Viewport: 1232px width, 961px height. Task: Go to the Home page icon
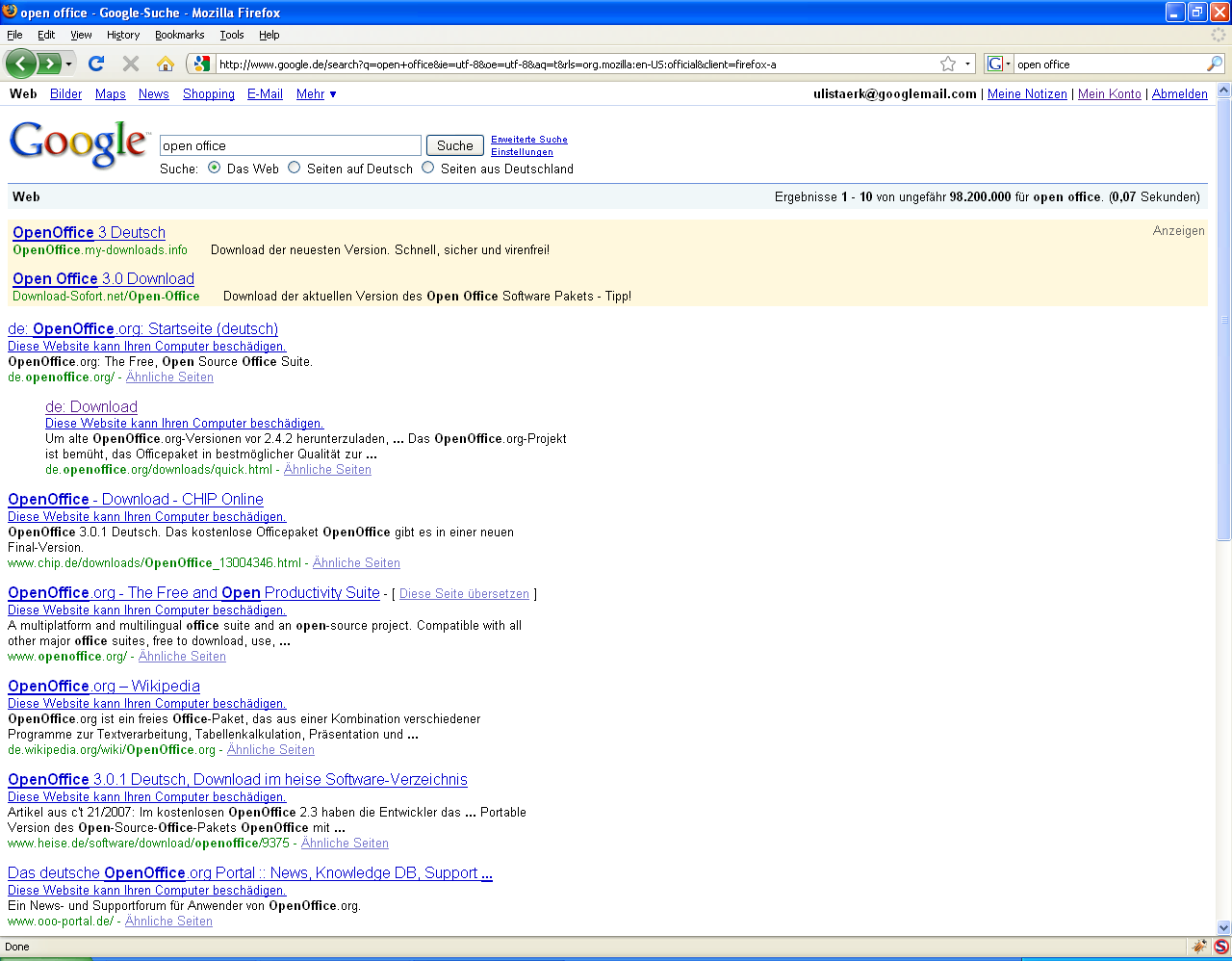(166, 64)
